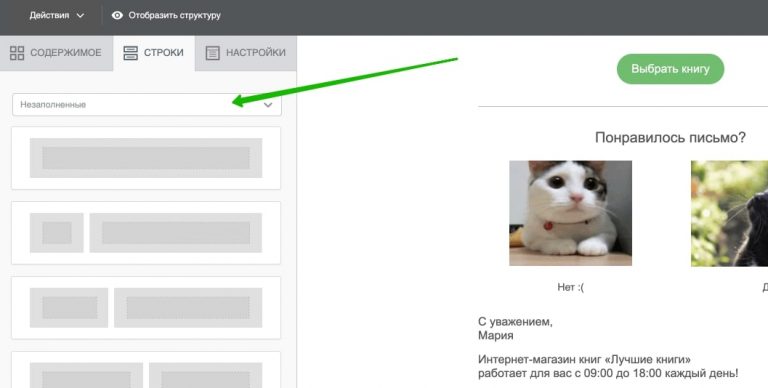Open the Действия dropdown menu
This screenshot has height=388, width=768.
[56, 16]
